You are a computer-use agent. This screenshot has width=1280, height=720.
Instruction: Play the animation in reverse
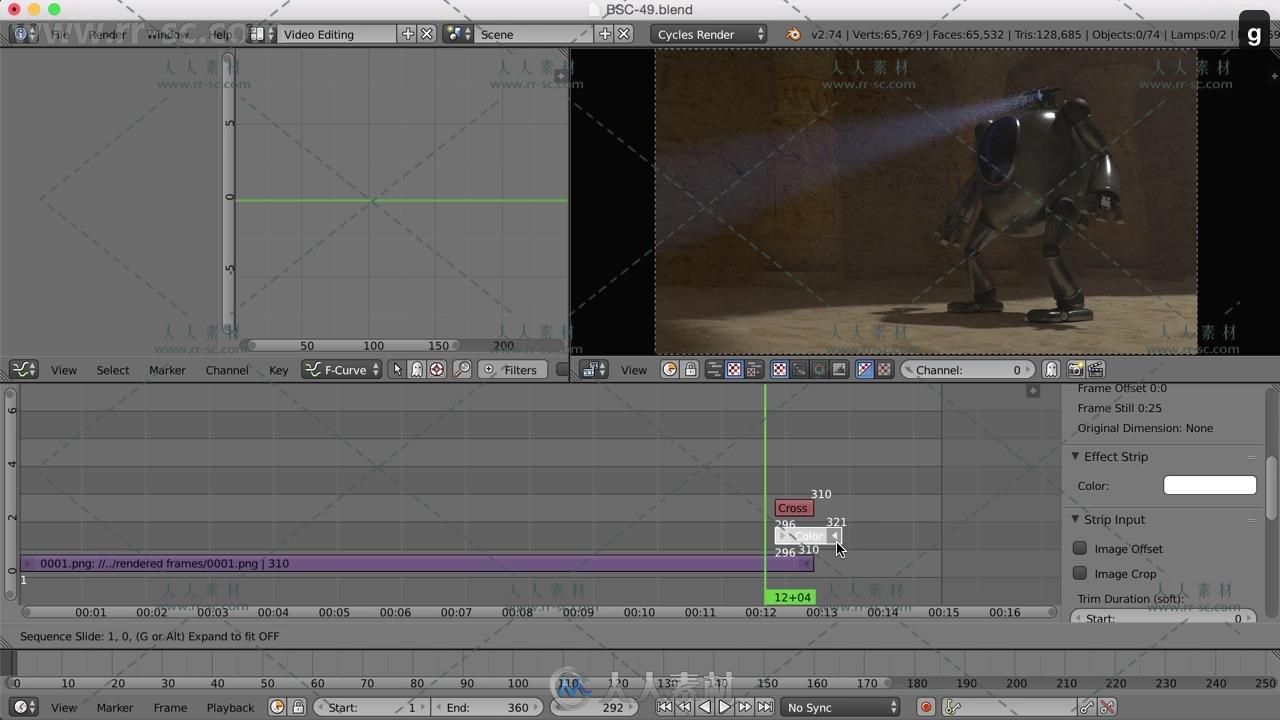pyautogui.click(x=705, y=707)
